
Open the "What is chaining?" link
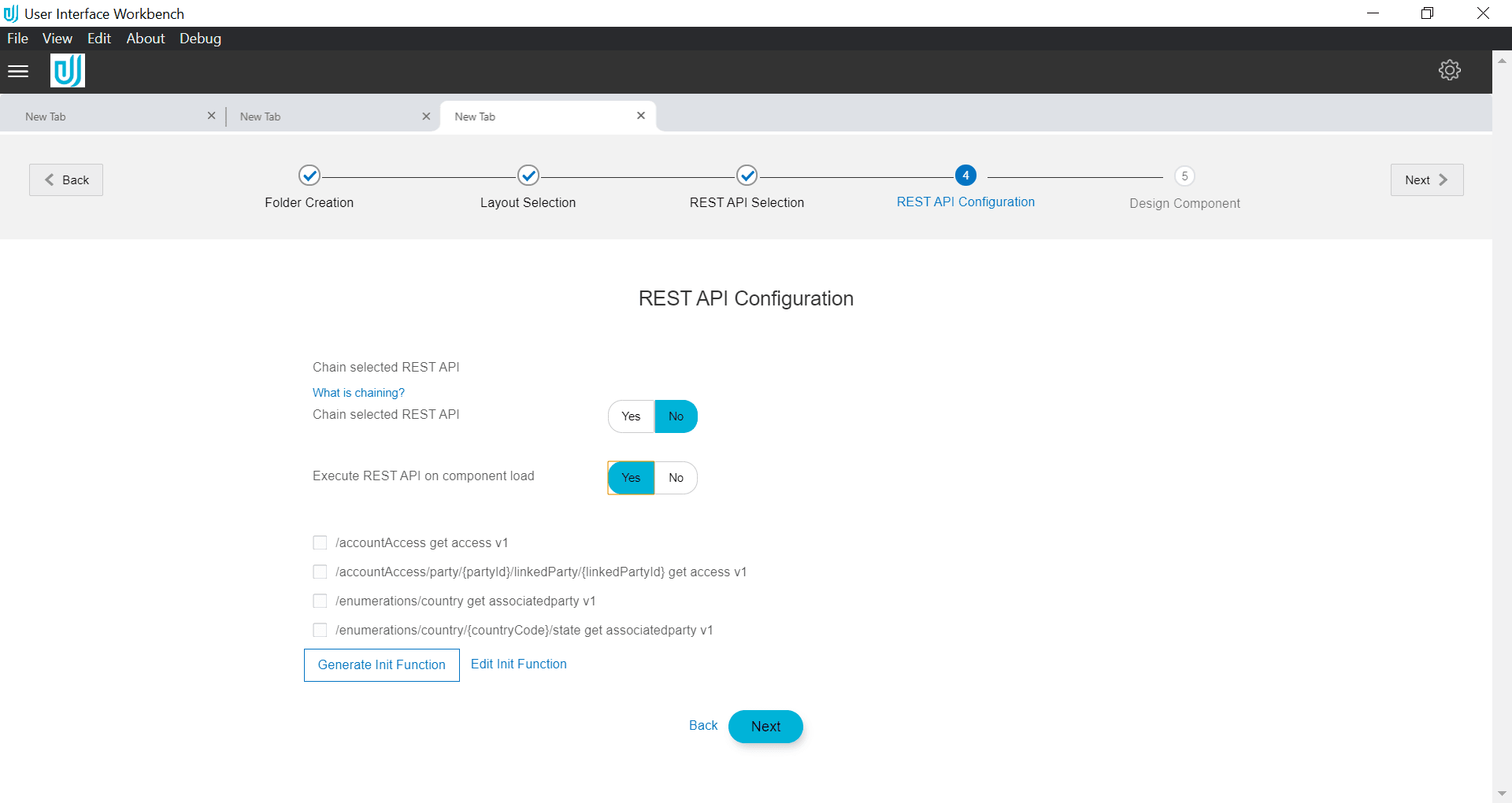(x=358, y=392)
